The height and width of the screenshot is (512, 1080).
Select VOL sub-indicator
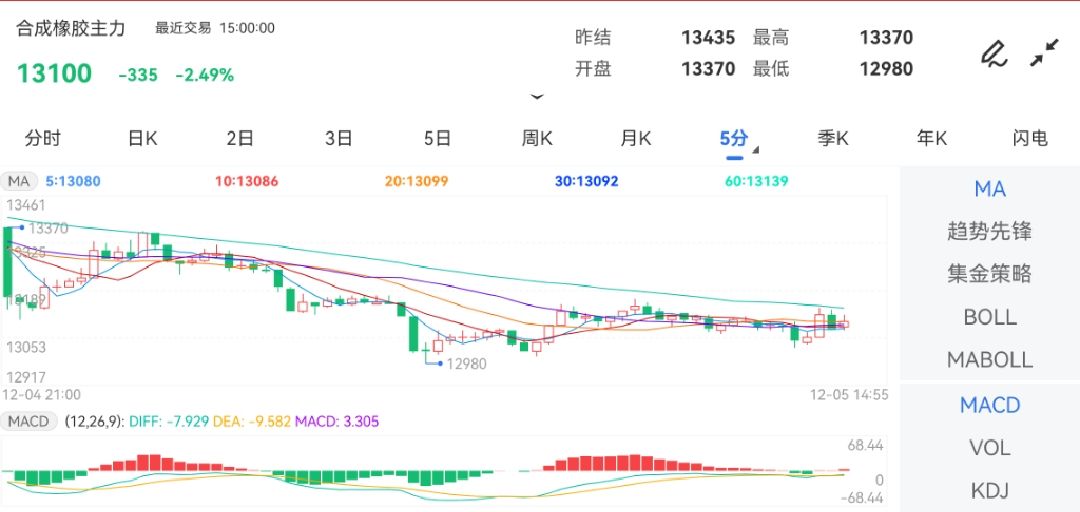990,448
